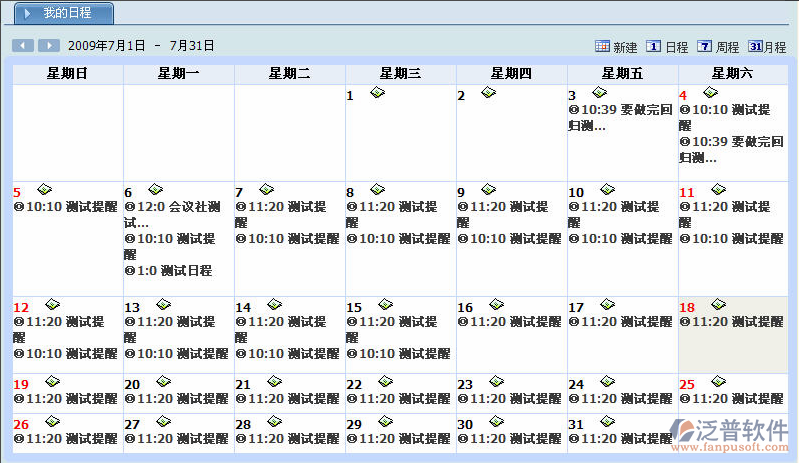Click the add-event icon on July 1
This screenshot has height=463, width=799.
click(377, 93)
